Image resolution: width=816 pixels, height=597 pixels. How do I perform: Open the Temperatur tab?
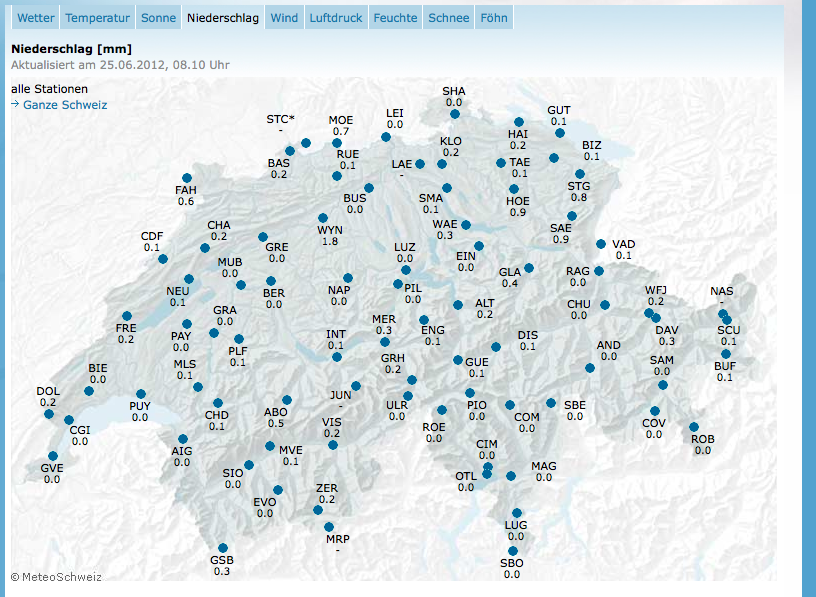coord(98,18)
